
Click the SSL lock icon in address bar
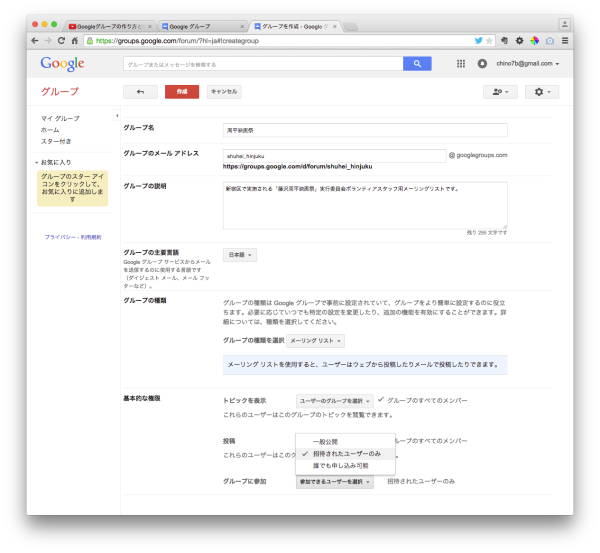(90, 41)
